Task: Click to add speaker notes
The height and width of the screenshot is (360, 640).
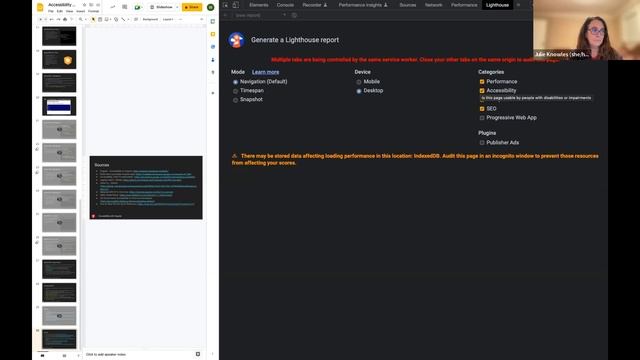Action: (106, 354)
